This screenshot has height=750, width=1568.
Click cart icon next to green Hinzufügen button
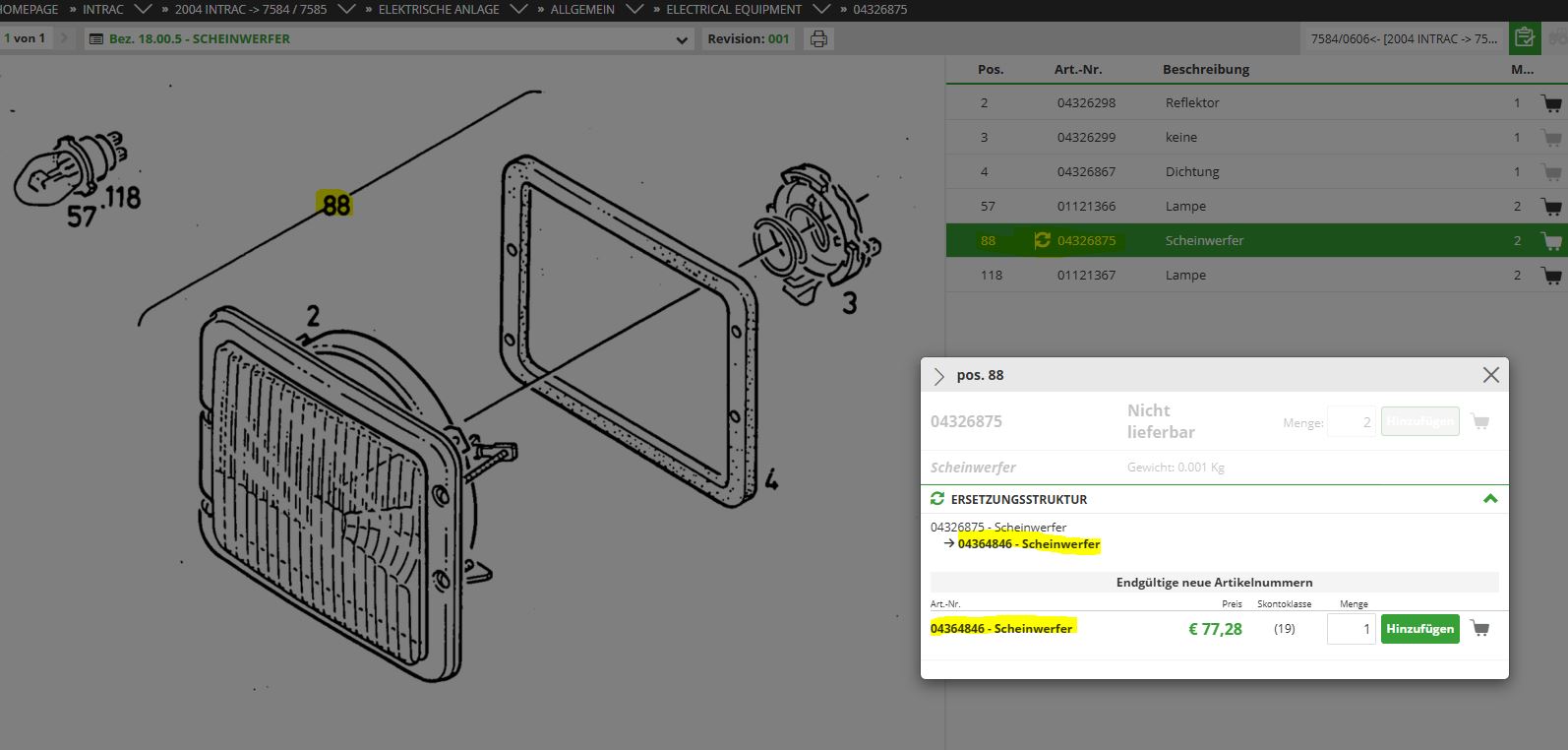pyautogui.click(x=1479, y=628)
